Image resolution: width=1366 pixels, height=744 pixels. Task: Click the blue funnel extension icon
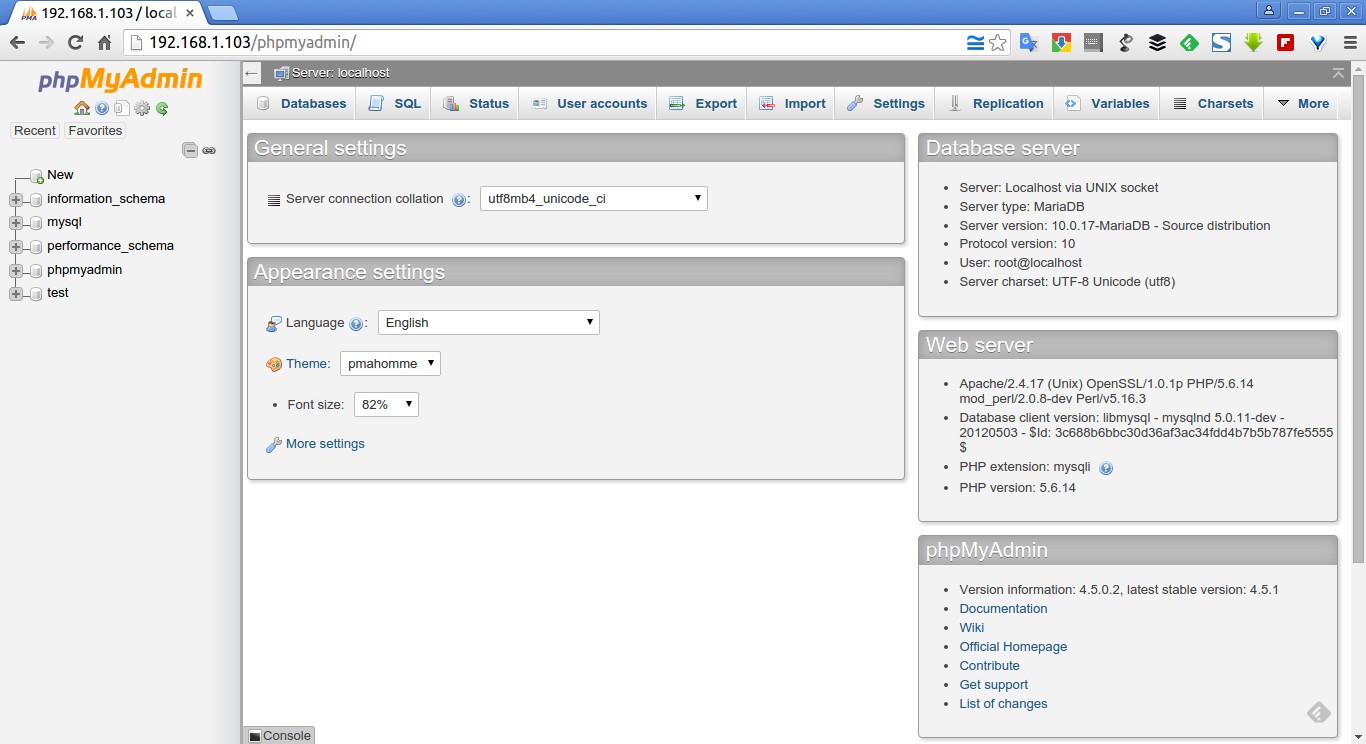click(x=1317, y=43)
